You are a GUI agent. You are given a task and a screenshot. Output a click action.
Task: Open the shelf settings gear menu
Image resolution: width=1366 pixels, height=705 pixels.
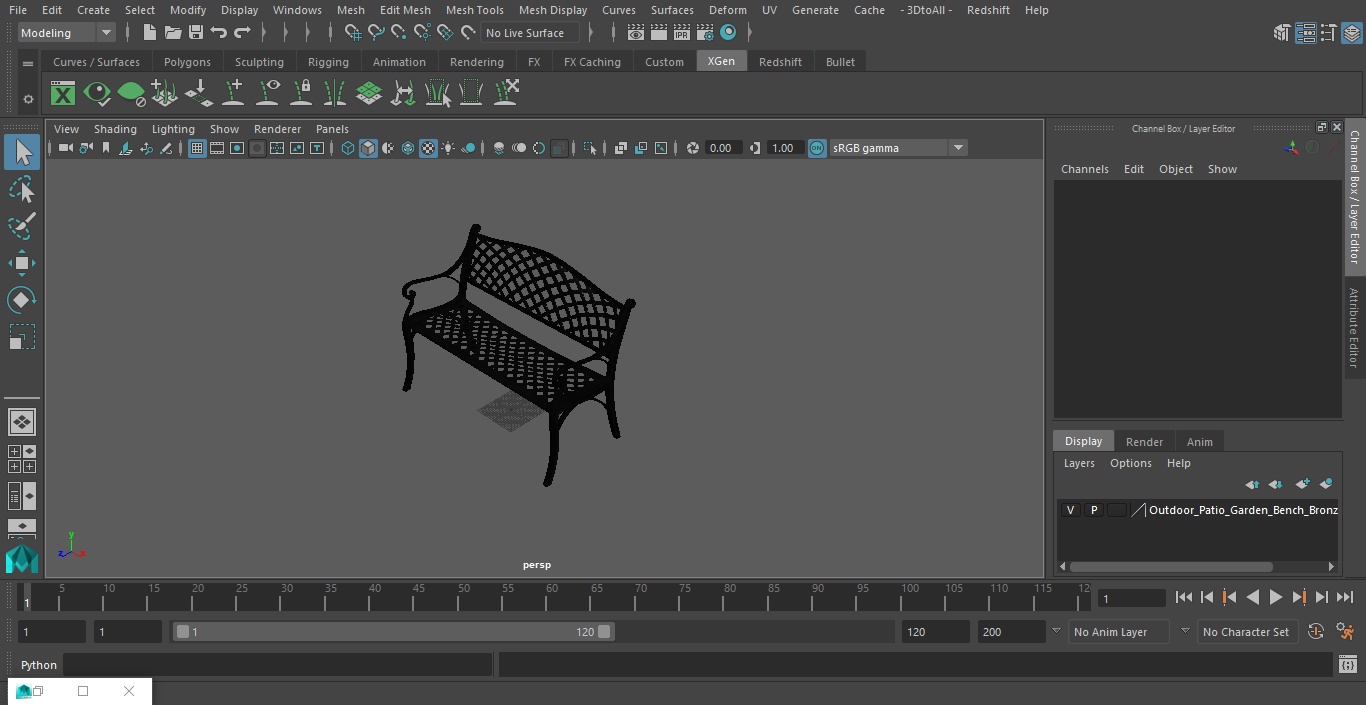click(x=28, y=99)
